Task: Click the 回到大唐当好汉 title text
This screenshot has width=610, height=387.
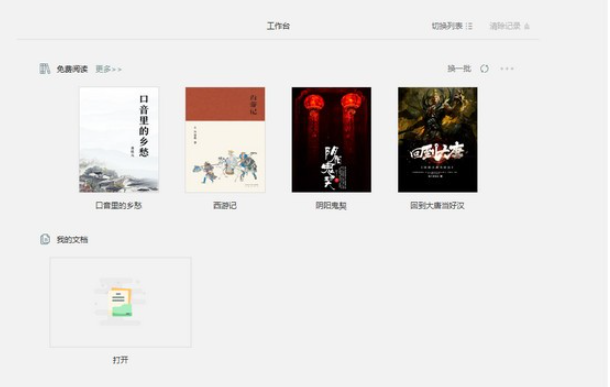Action: 437,205
